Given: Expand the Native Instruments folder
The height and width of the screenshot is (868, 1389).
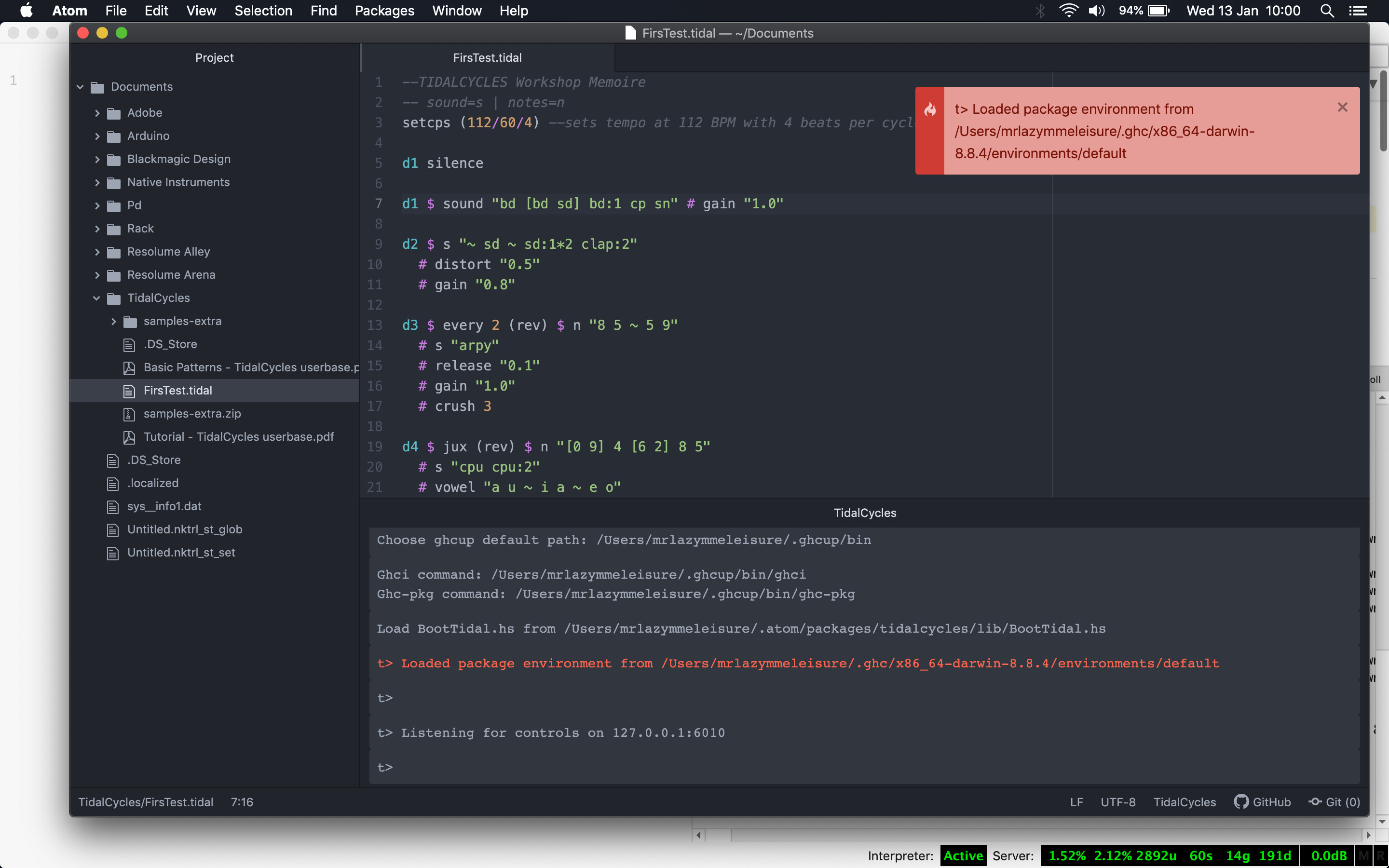Looking at the screenshot, I should [96, 183].
